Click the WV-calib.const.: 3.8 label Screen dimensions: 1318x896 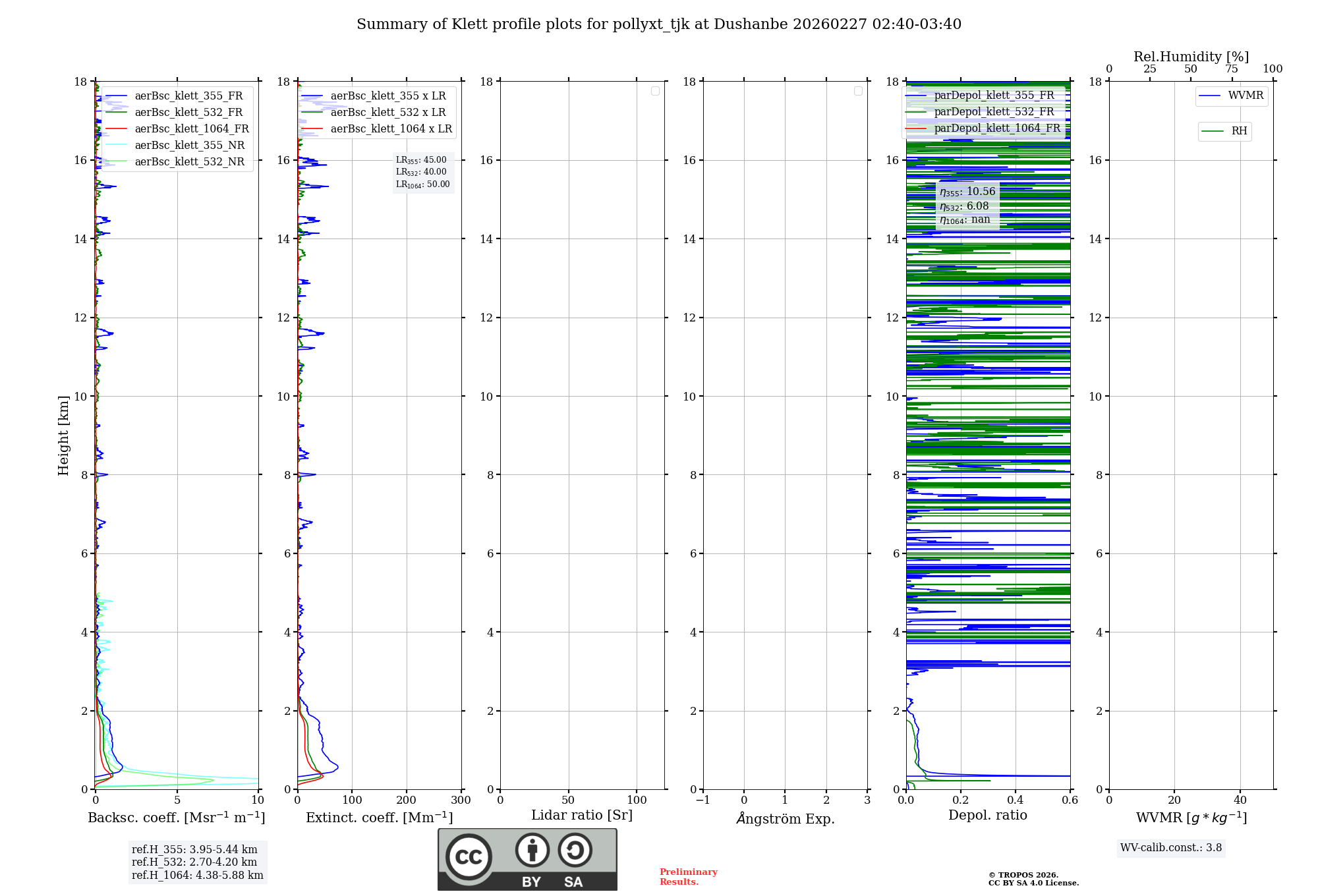point(1170,848)
